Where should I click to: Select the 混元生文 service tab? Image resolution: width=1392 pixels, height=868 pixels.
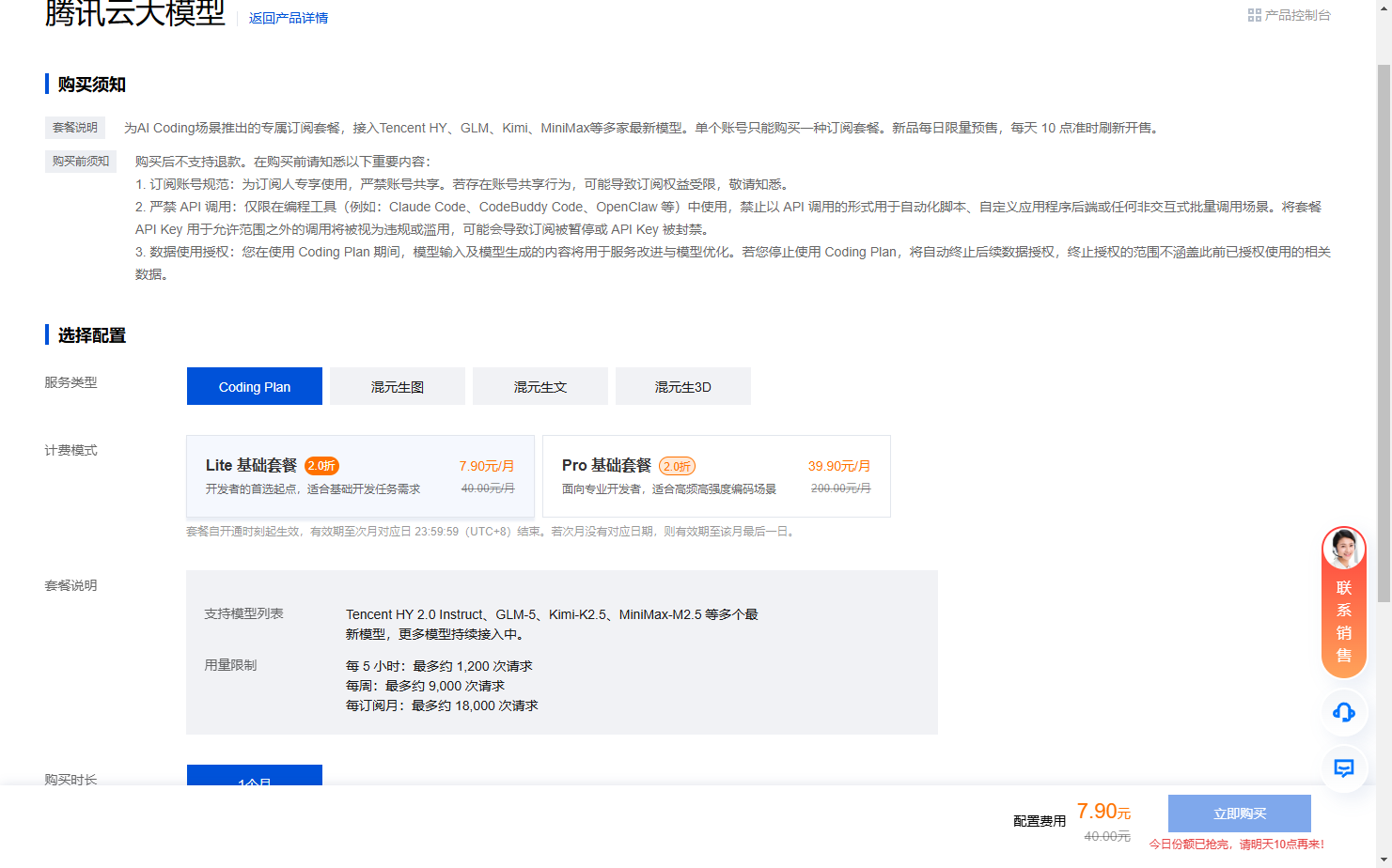pos(540,387)
